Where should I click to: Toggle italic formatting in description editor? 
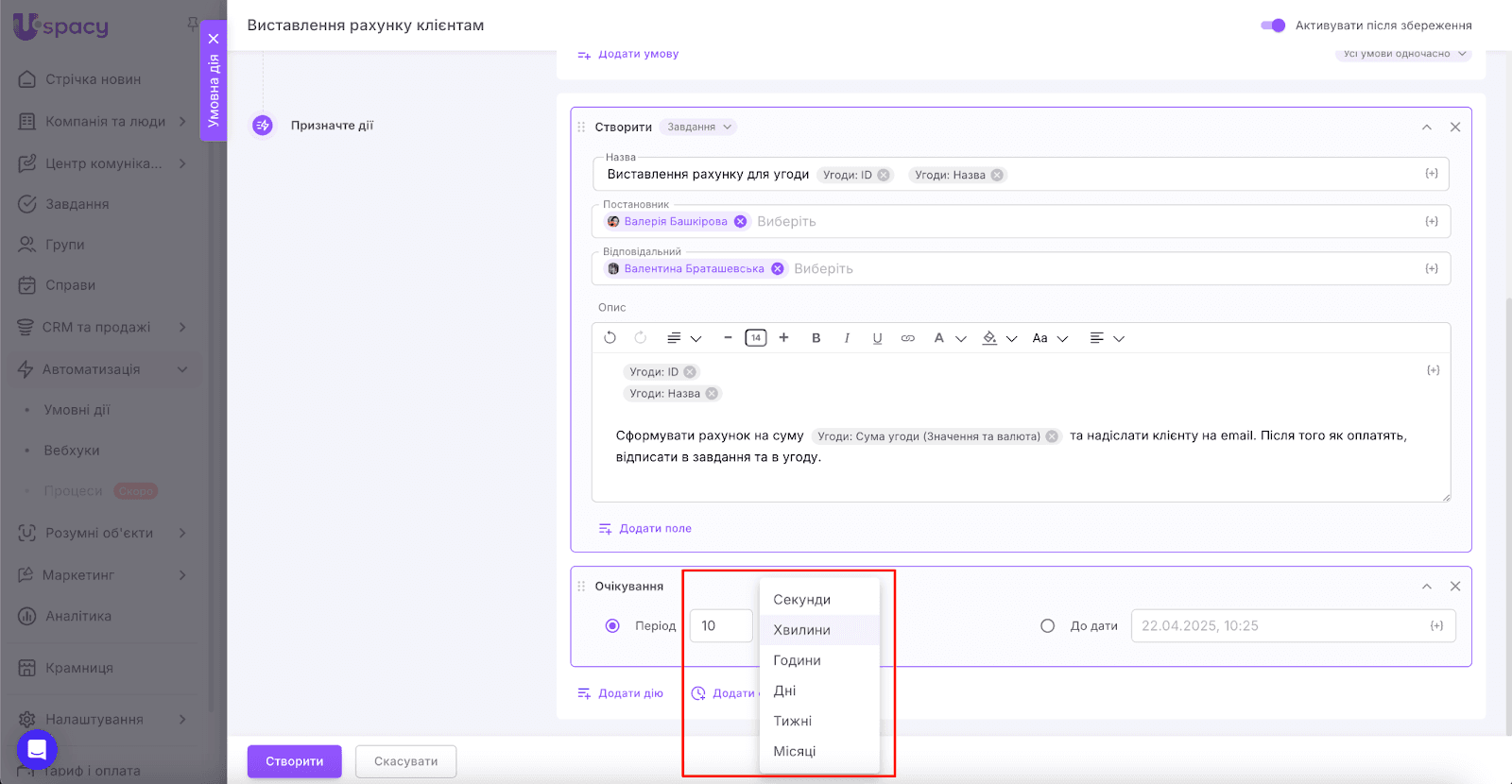pyautogui.click(x=847, y=338)
